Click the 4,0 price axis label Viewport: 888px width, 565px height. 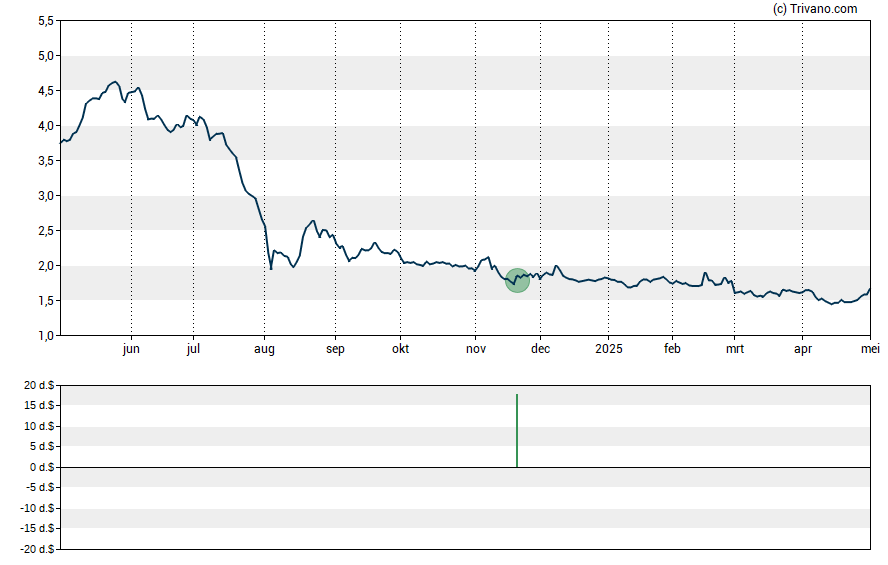pos(46,126)
